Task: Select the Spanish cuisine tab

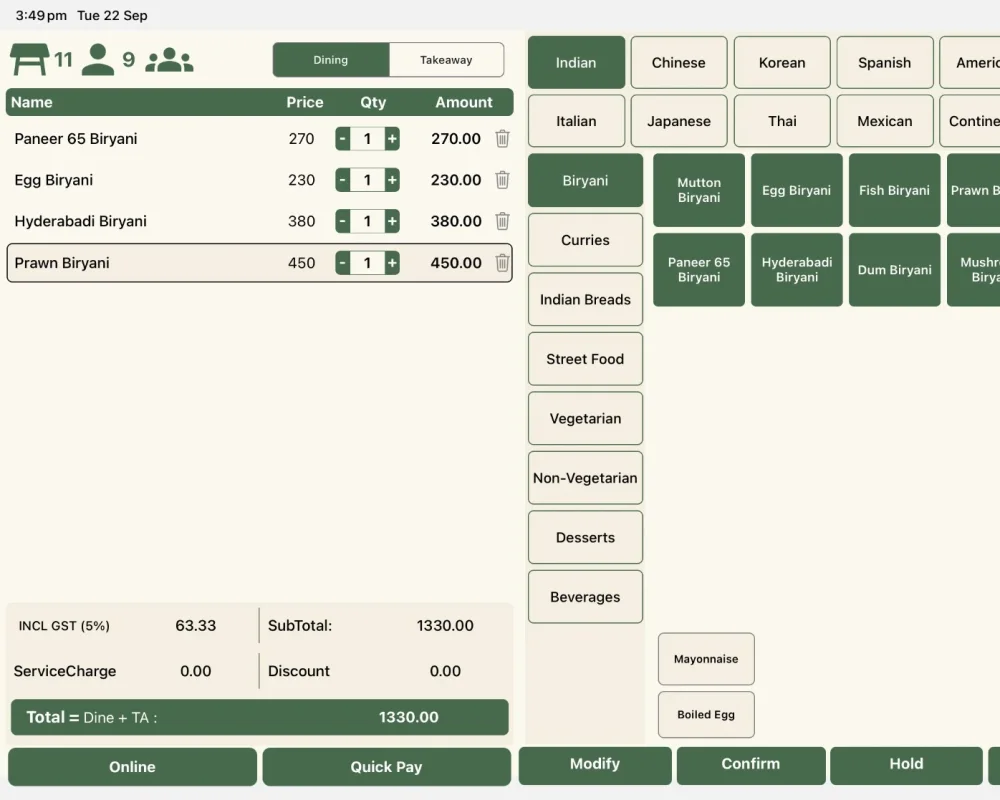Action: pos(885,63)
